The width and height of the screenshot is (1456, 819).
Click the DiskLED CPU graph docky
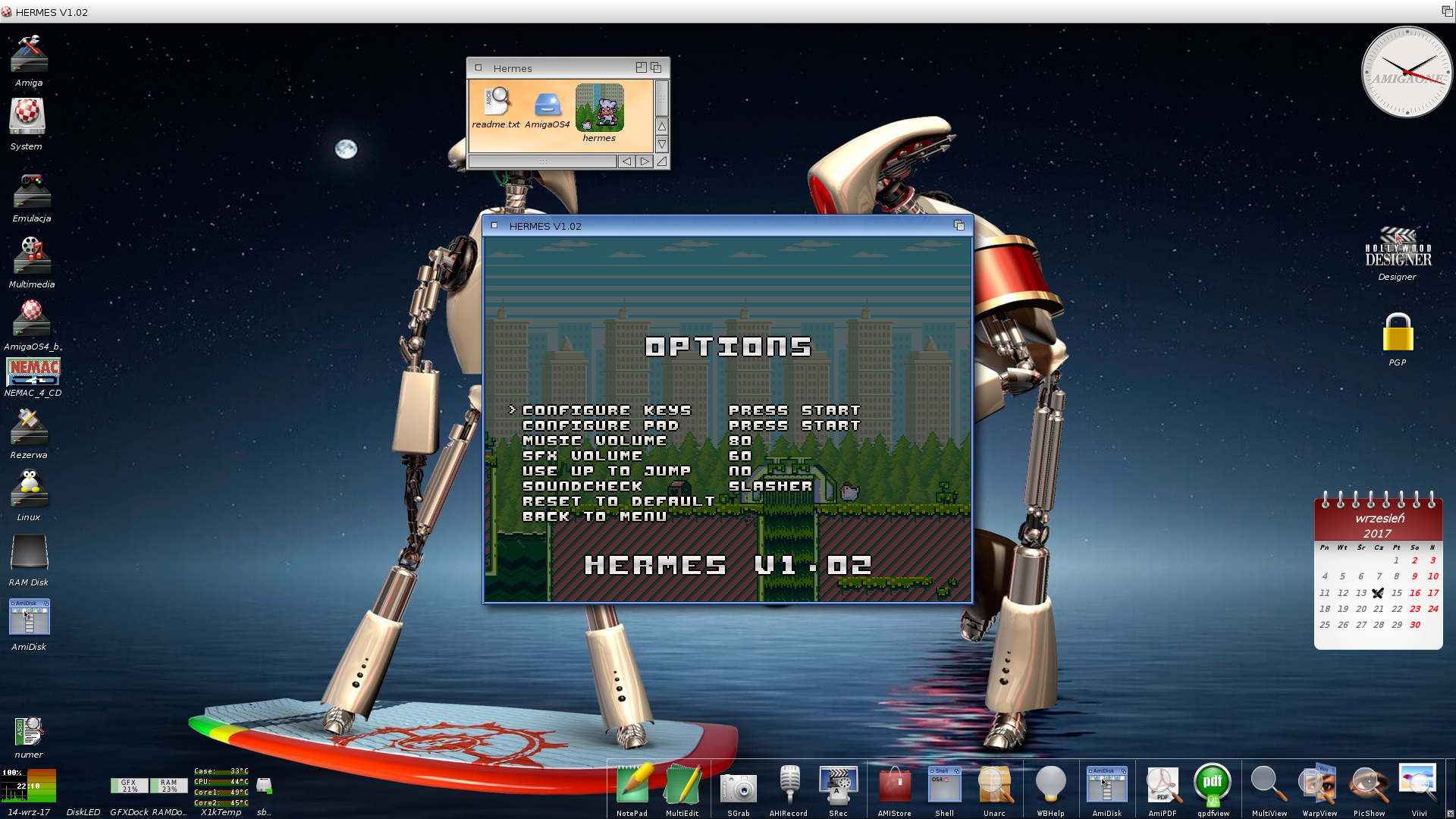pos(29,785)
